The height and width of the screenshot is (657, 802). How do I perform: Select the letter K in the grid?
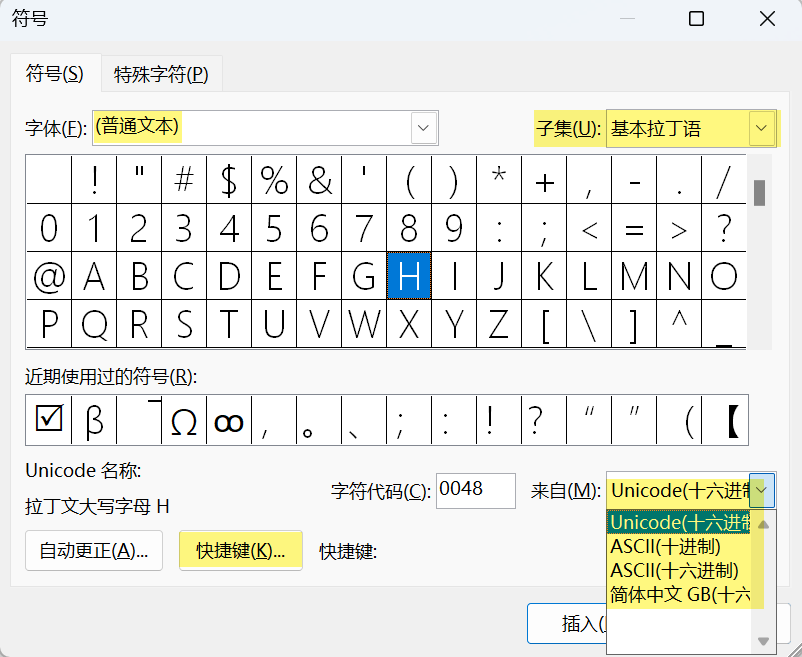coord(544,276)
